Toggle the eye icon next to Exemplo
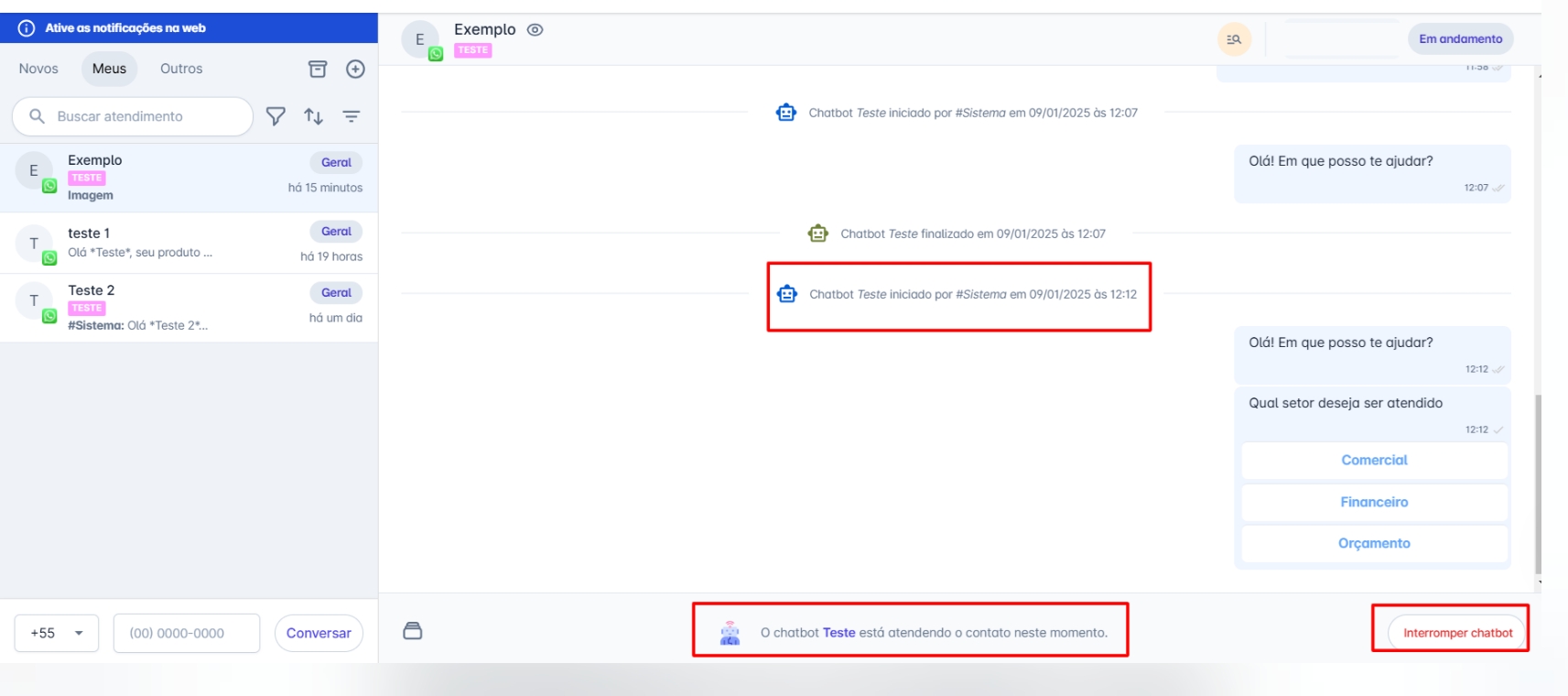Viewport: 1568px width, 696px height. [x=535, y=29]
